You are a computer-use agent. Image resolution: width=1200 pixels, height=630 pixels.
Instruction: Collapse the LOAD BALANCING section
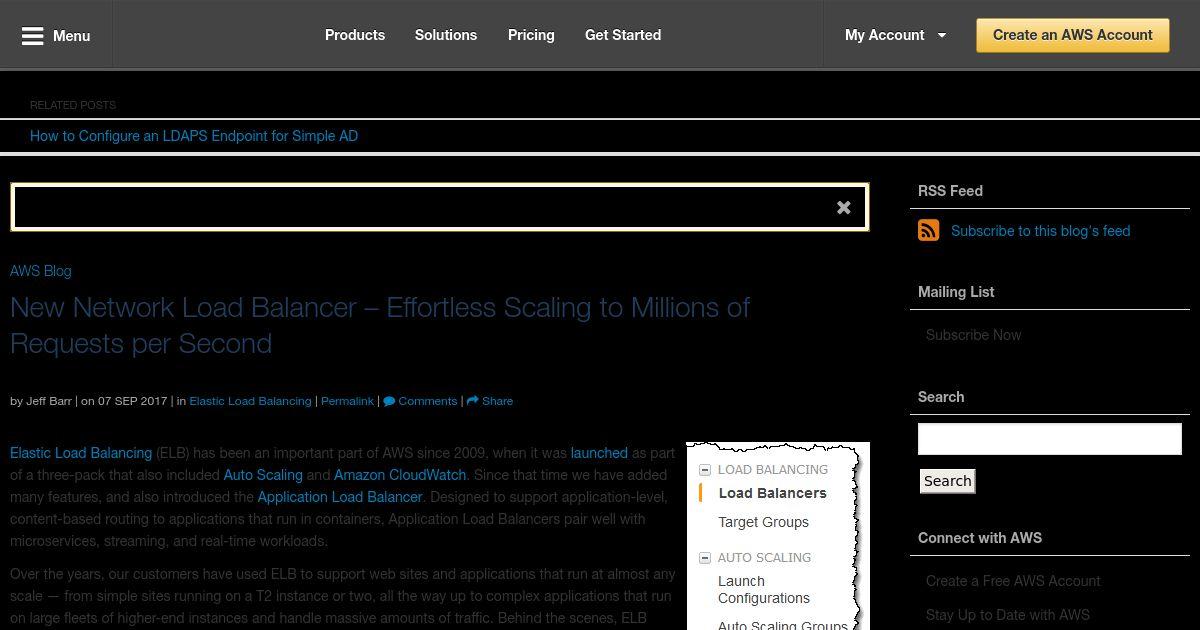pos(705,469)
